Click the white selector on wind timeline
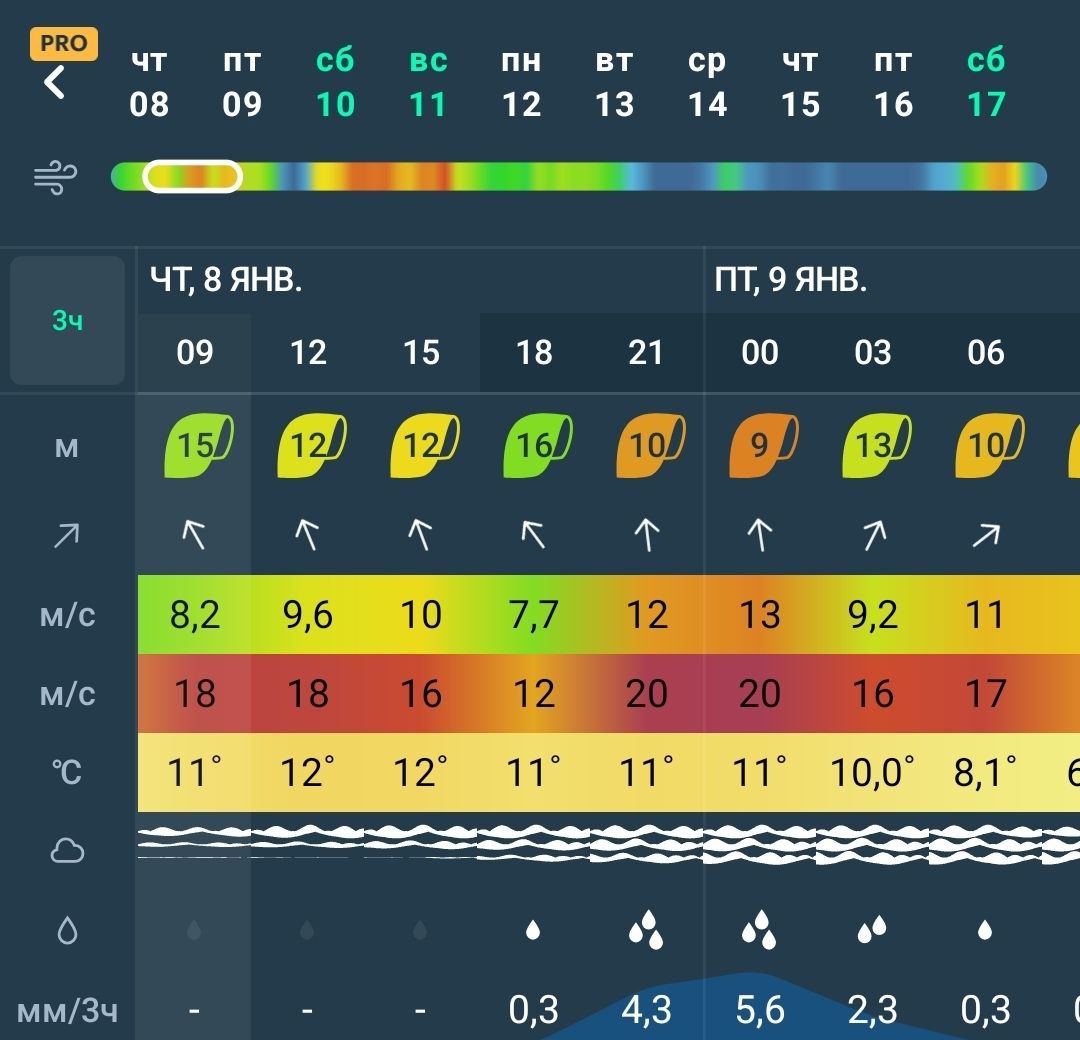Screen dimensions: 1080x1040 click(193, 177)
